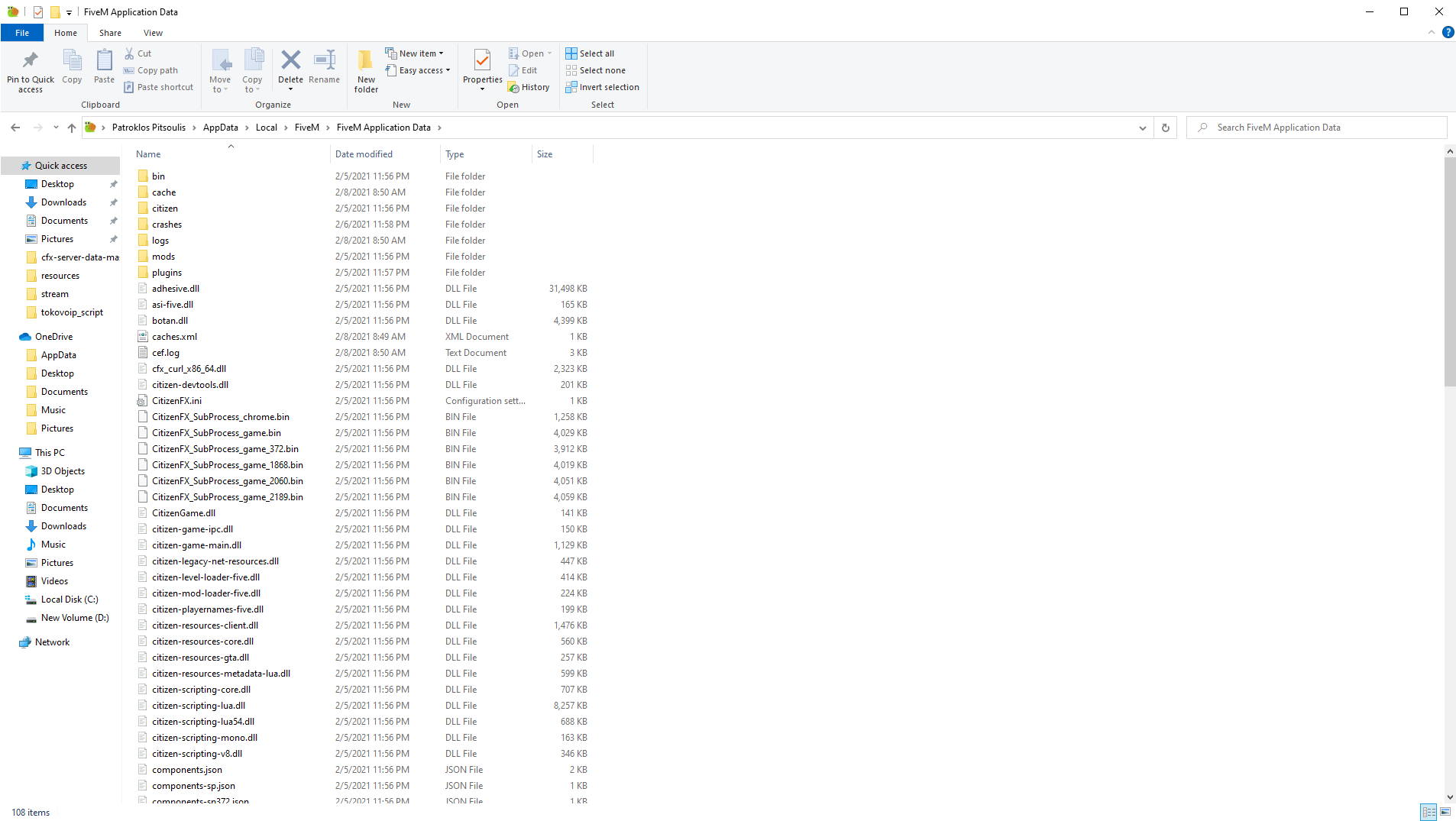Viewport: 1456px width, 821px height.
Task: Click Invert selection in the ribbon
Action: 602,87
